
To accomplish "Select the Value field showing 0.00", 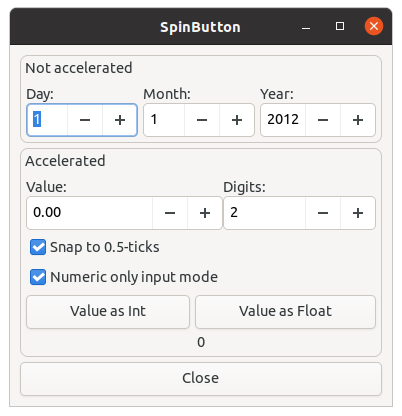I will (90, 213).
